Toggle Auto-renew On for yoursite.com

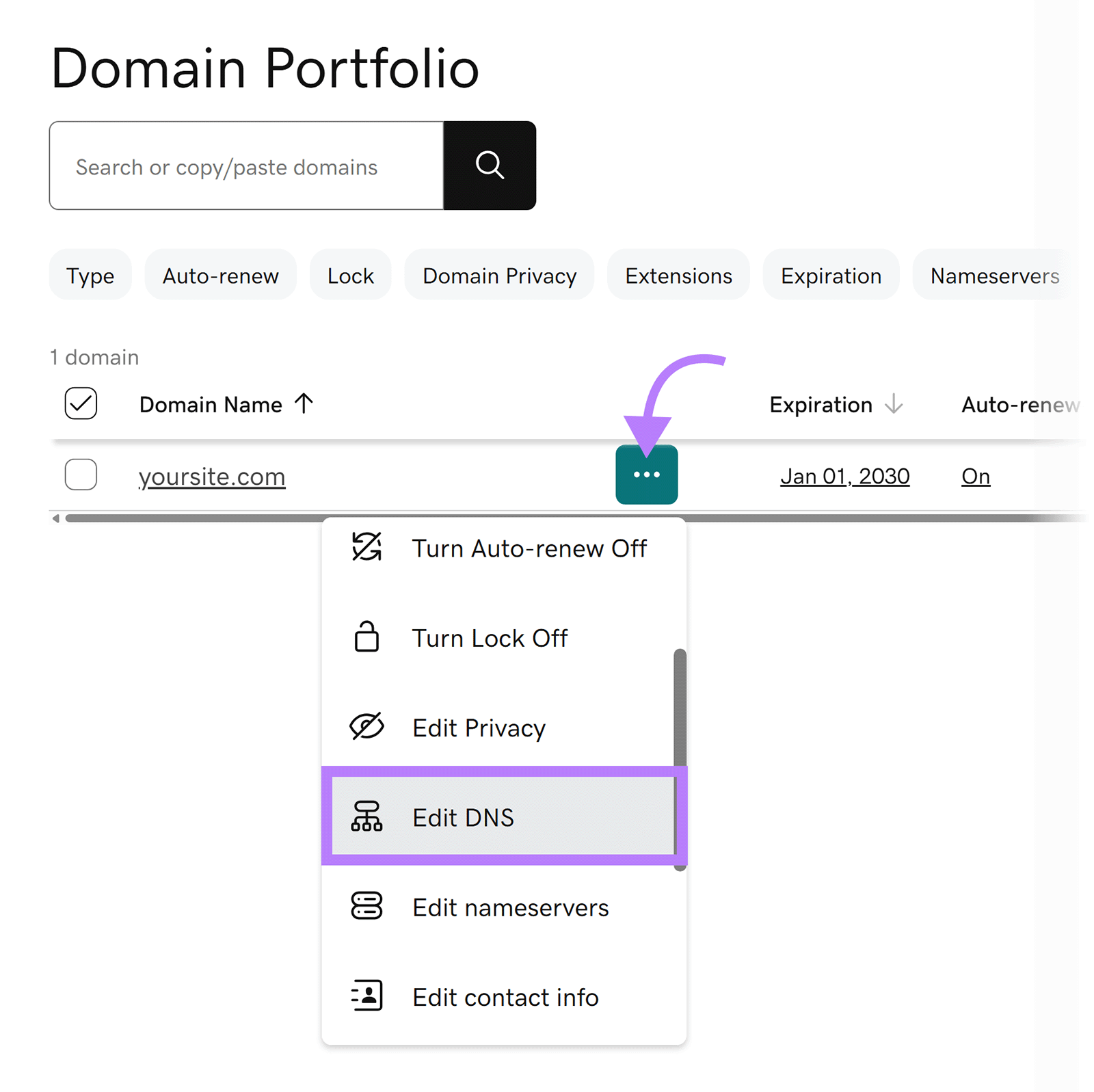tap(975, 476)
